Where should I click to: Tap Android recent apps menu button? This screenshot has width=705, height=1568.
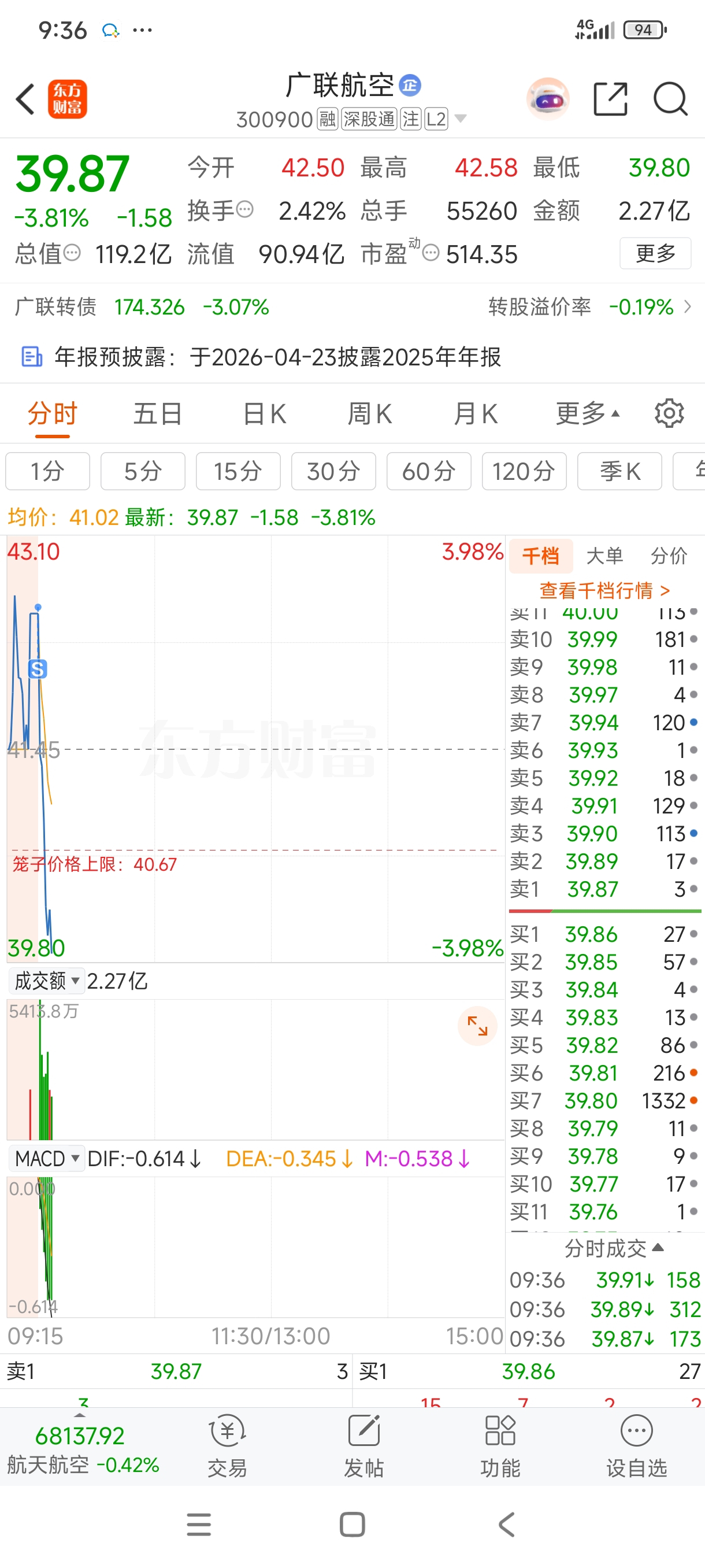click(x=199, y=1525)
